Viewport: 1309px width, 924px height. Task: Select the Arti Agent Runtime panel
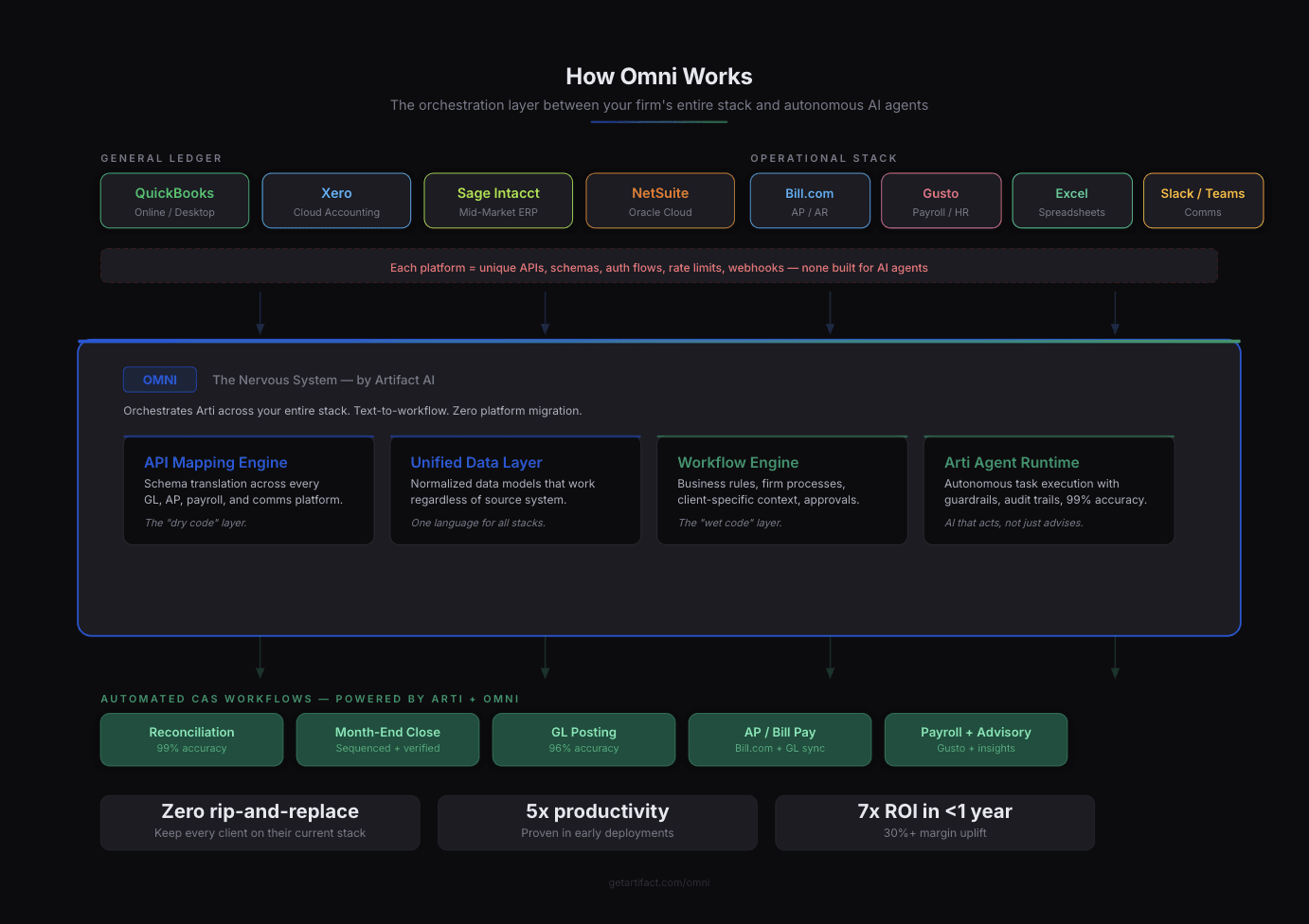(1049, 490)
